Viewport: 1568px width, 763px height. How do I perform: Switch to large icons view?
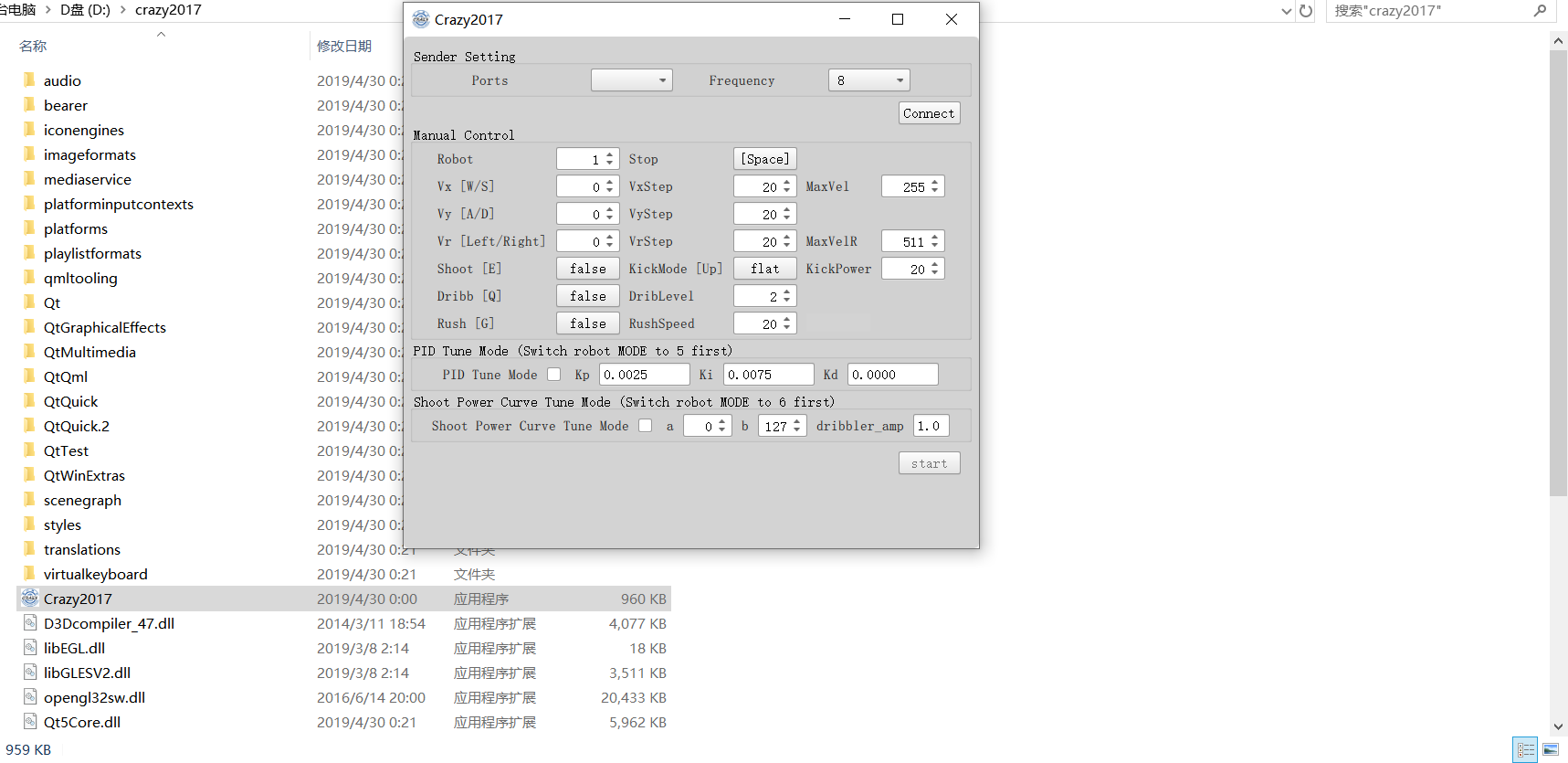pos(1551,750)
